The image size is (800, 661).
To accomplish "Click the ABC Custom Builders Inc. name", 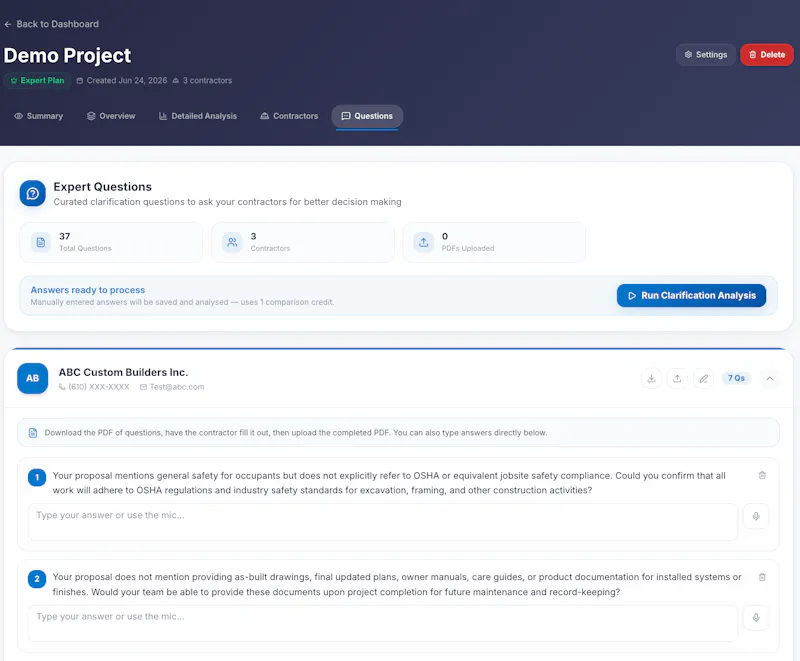I will pyautogui.click(x=123, y=372).
